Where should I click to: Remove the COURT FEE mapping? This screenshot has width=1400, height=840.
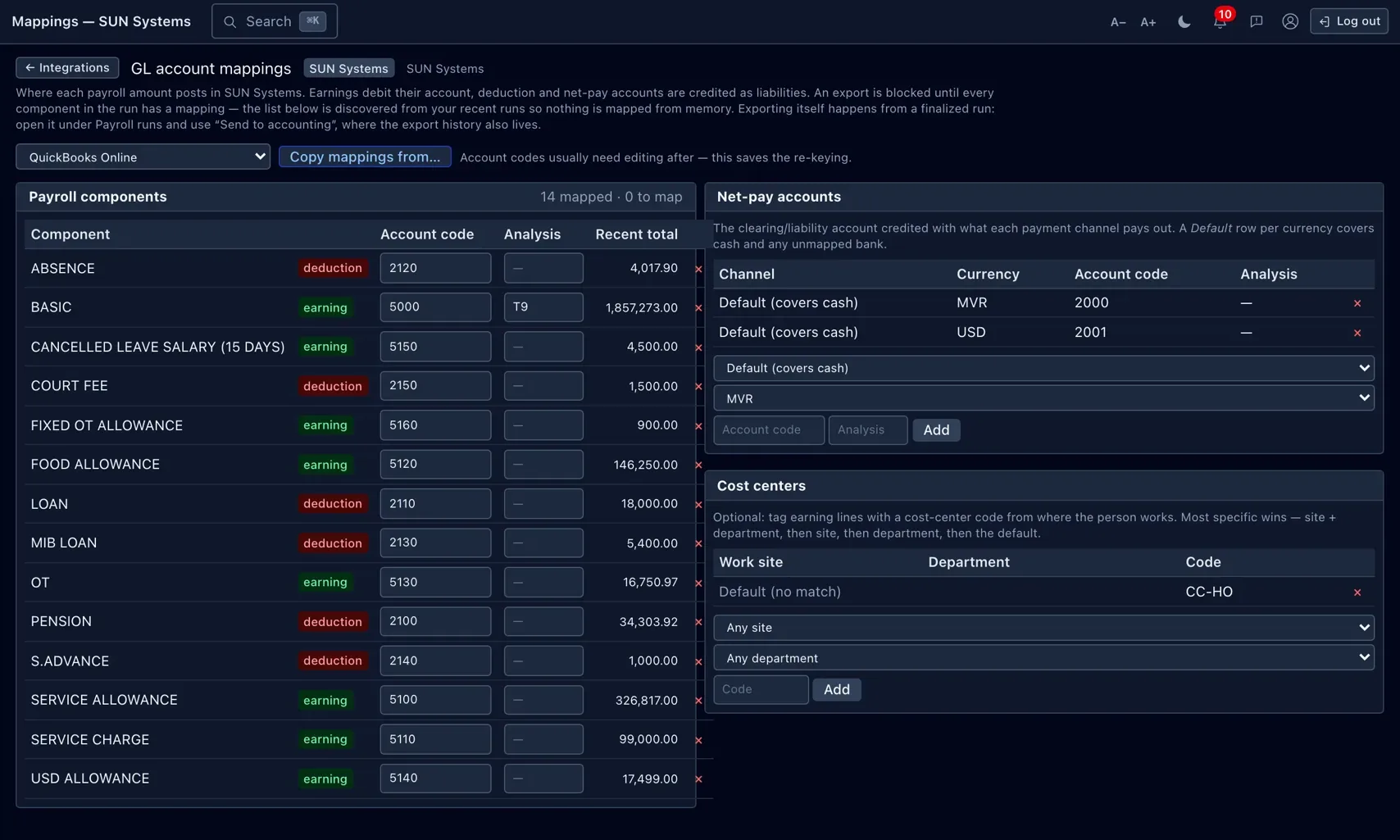698,387
